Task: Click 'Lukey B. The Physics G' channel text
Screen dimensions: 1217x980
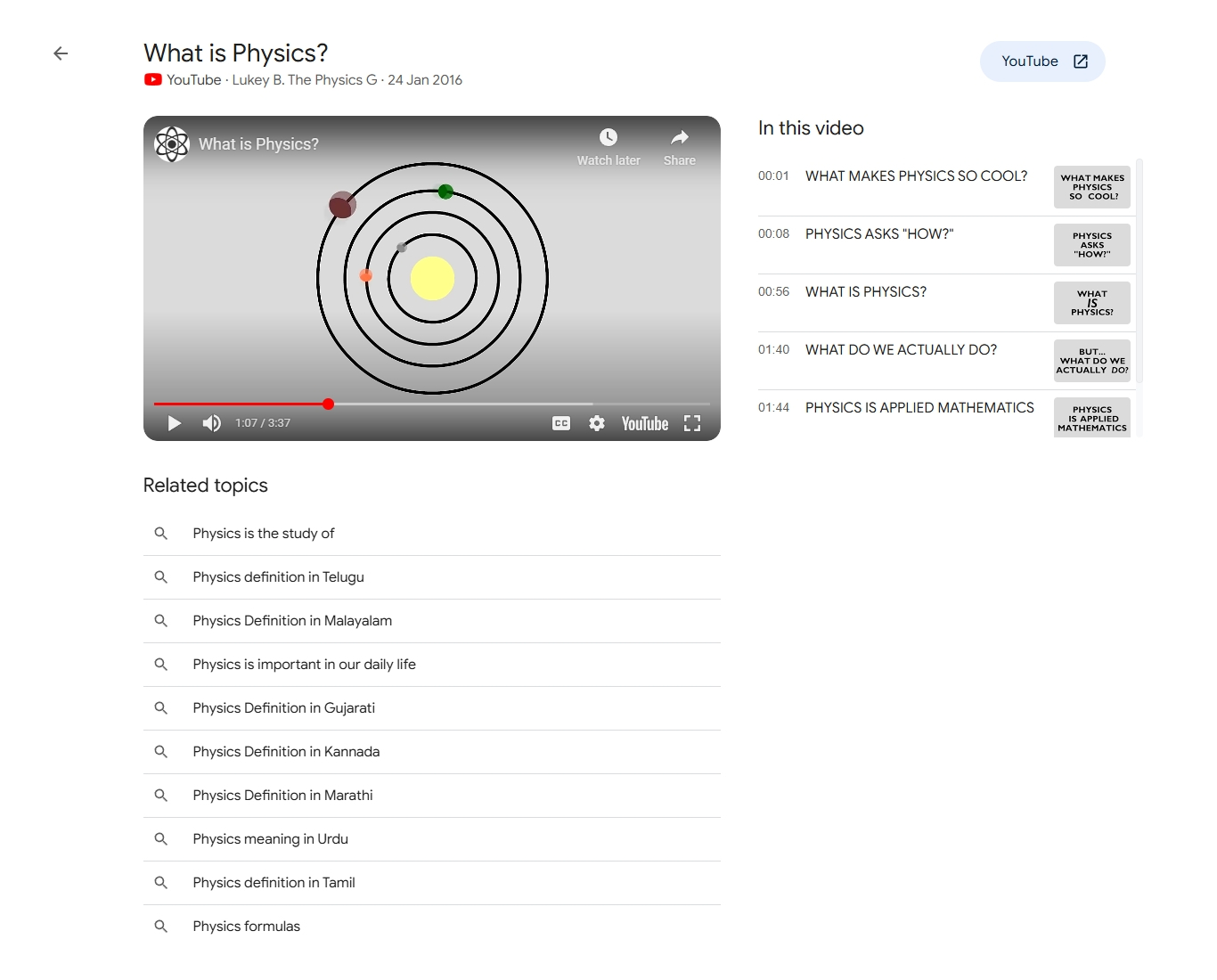Action: (x=305, y=80)
